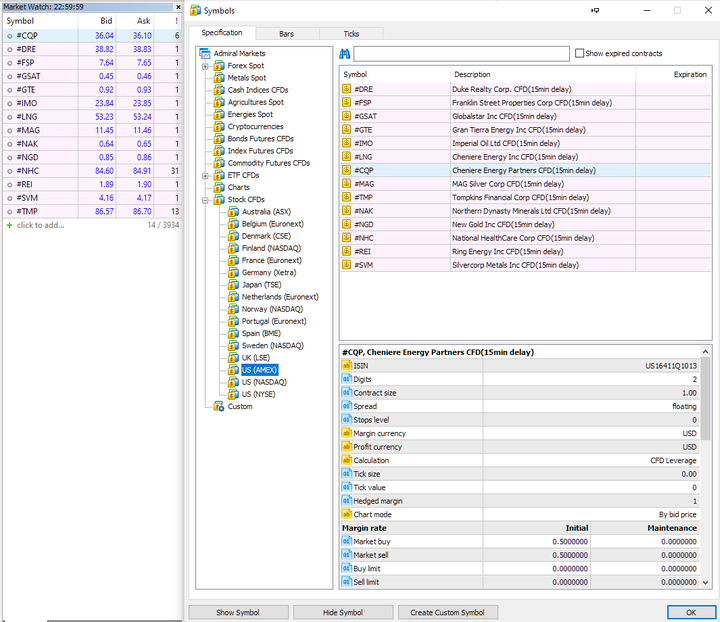Open the Bars tab
The height and width of the screenshot is (622, 720).
287,34
